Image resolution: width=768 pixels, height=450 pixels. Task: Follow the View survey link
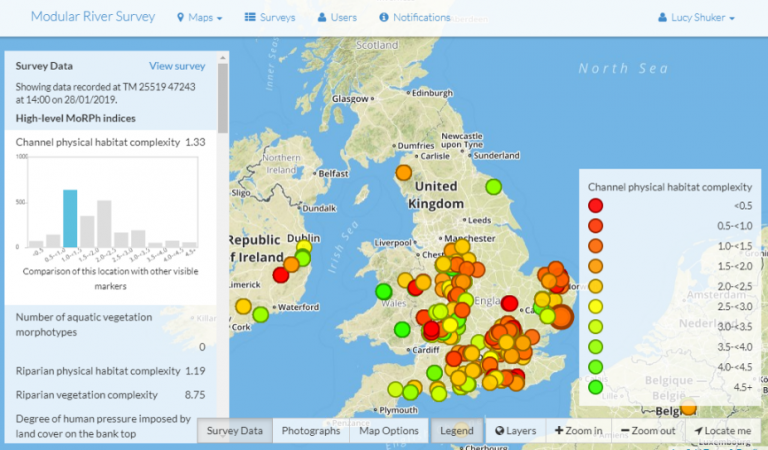tap(177, 66)
